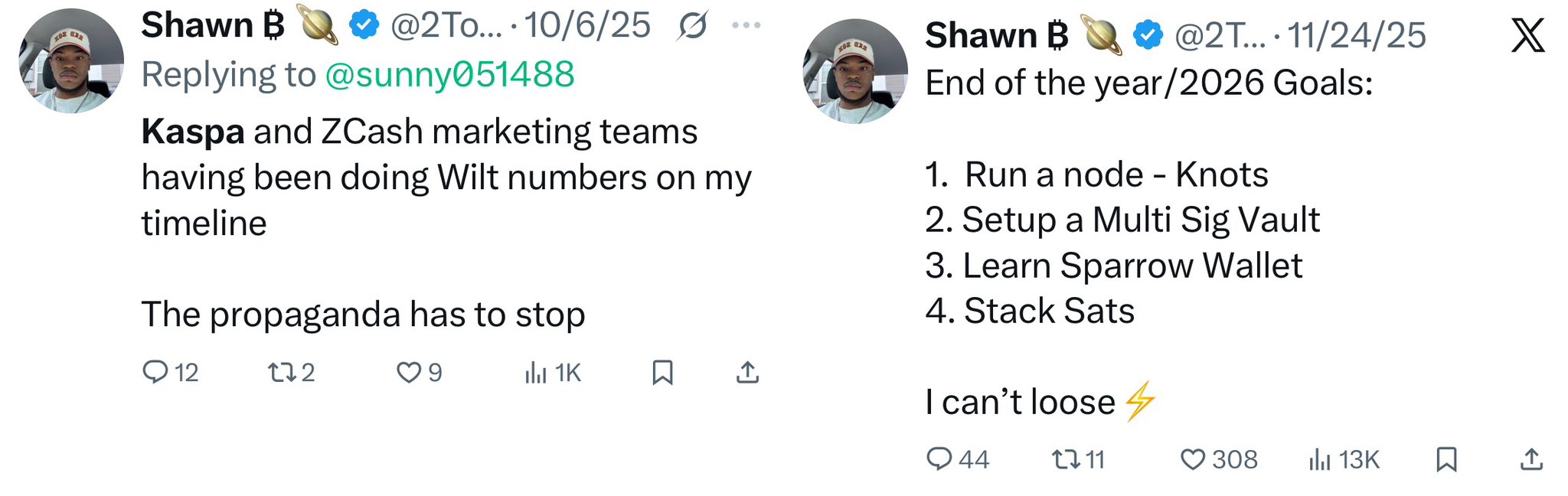Viewport: 1568px width, 496px height.
Task: Bookmark the Kaspa marketing tweet
Action: point(662,372)
